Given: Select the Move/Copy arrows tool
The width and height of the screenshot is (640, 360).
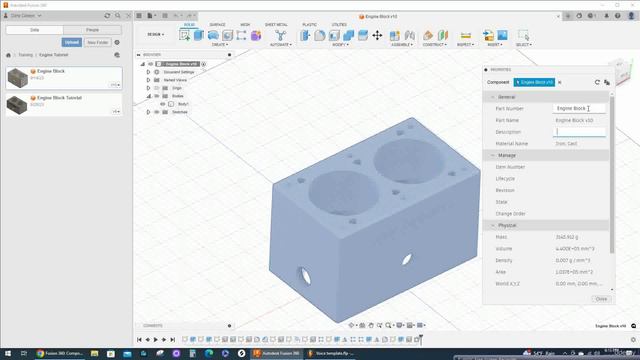Looking at the screenshot, I should click(x=377, y=35).
